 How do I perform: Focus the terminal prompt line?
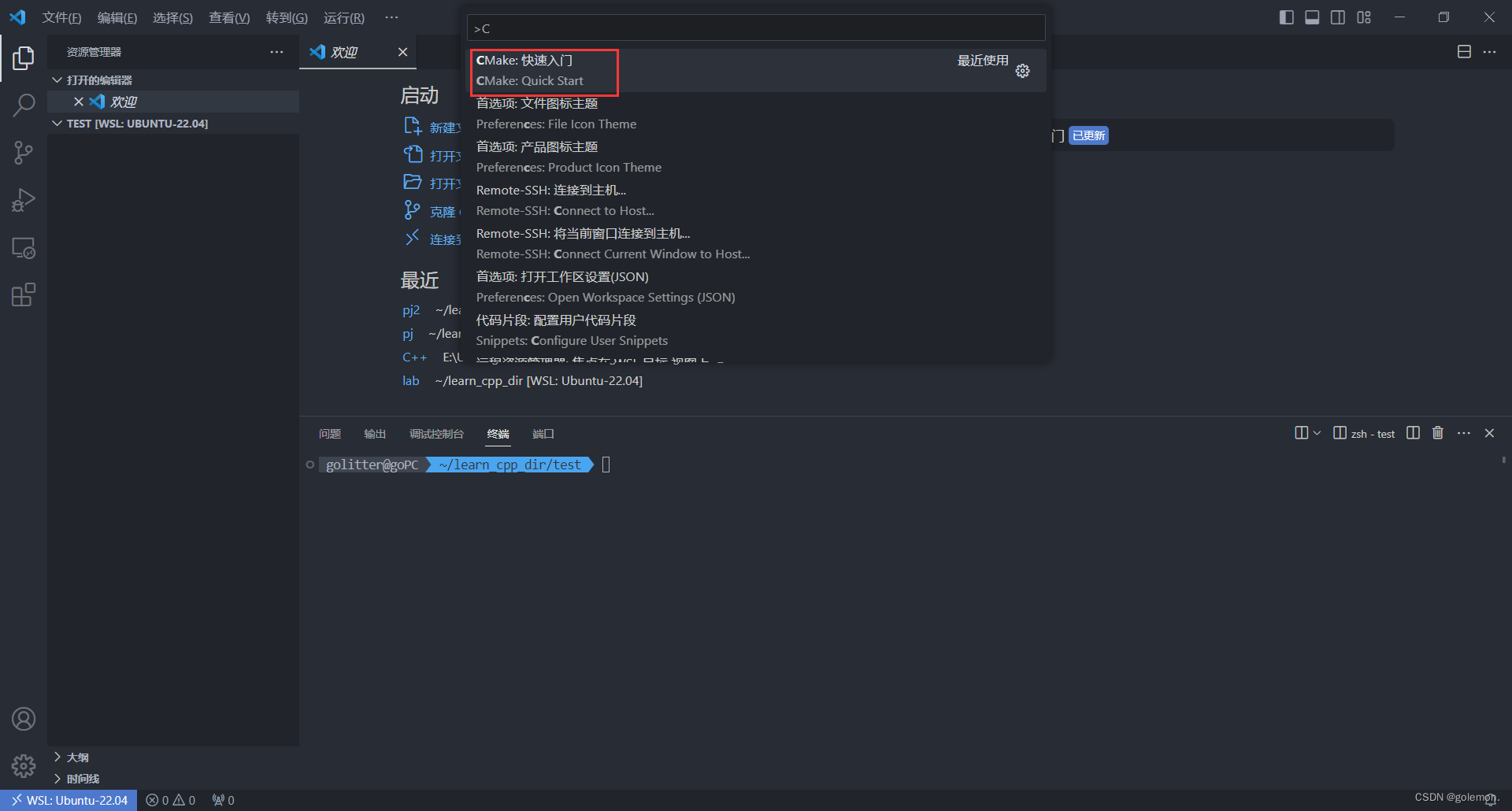(x=606, y=465)
